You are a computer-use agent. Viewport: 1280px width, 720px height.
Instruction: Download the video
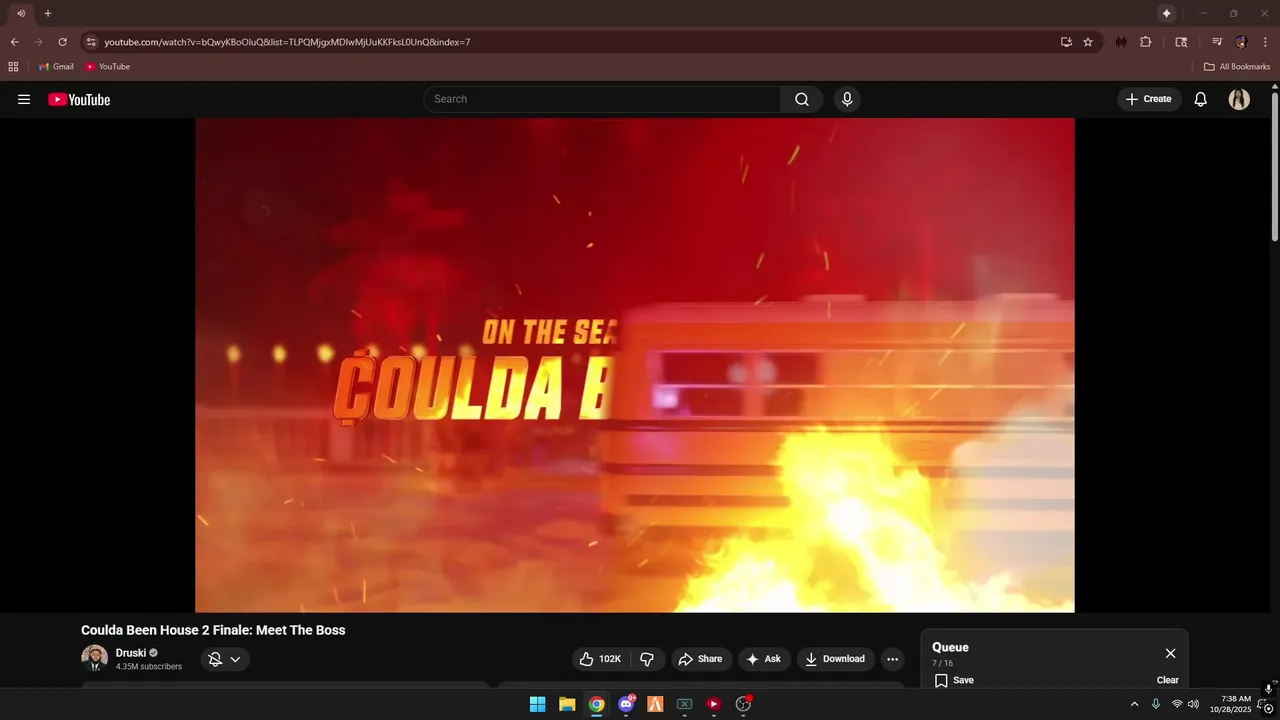[x=836, y=659]
